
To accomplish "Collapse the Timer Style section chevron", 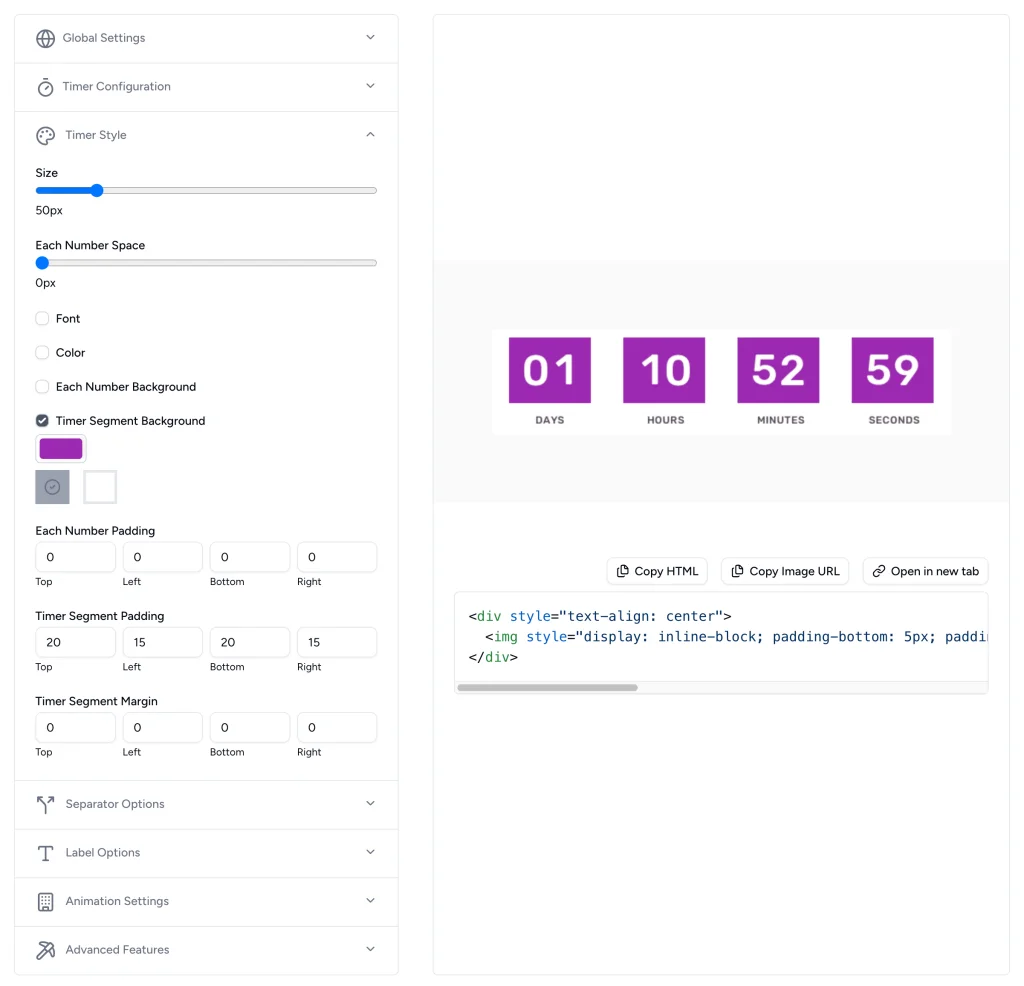I will [x=370, y=135].
